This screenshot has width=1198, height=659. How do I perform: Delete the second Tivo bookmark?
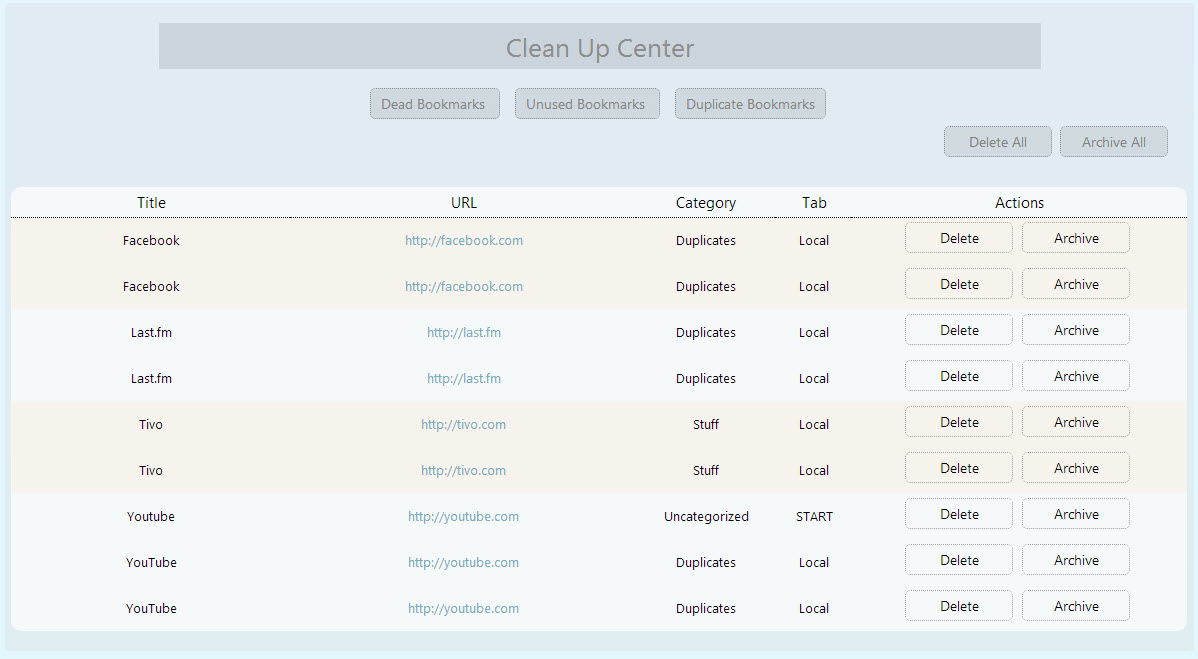[958, 468]
